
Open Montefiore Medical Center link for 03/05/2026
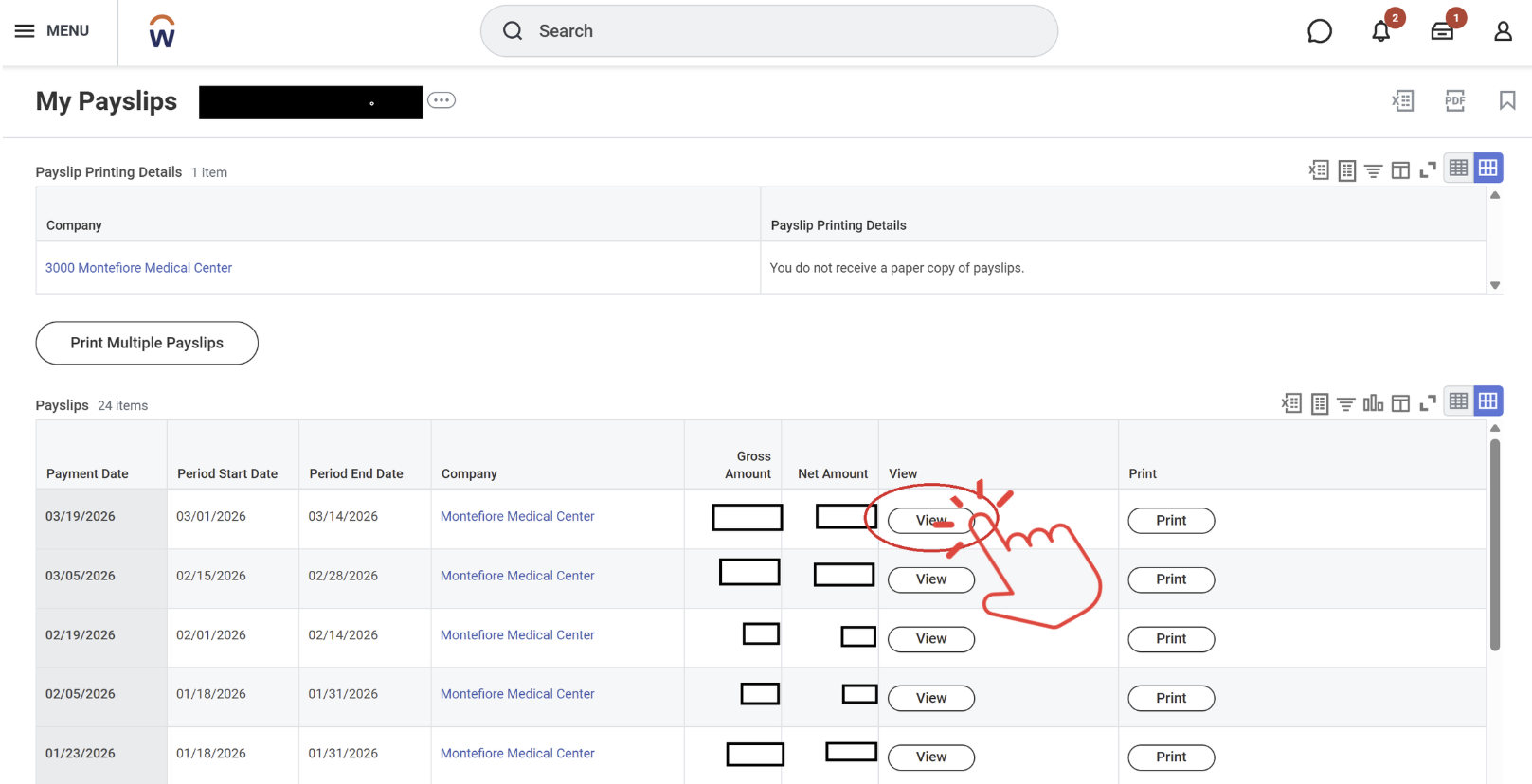click(517, 576)
